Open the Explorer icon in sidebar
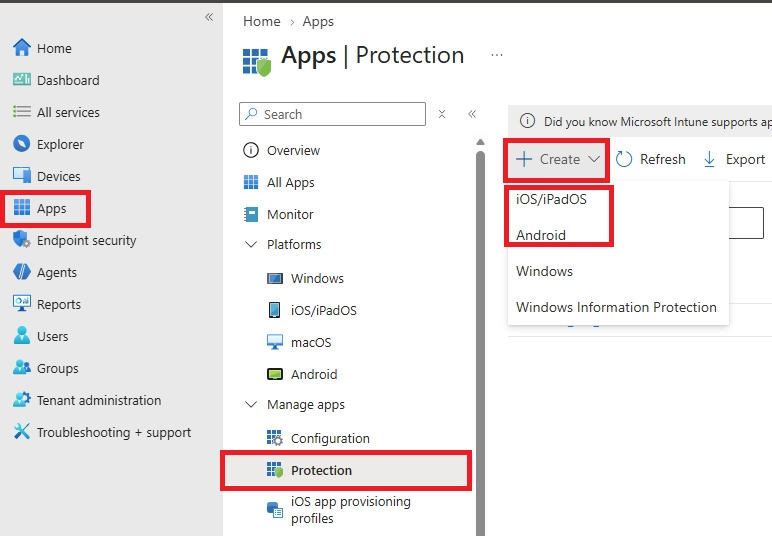This screenshot has height=536, width=772. click(22, 144)
